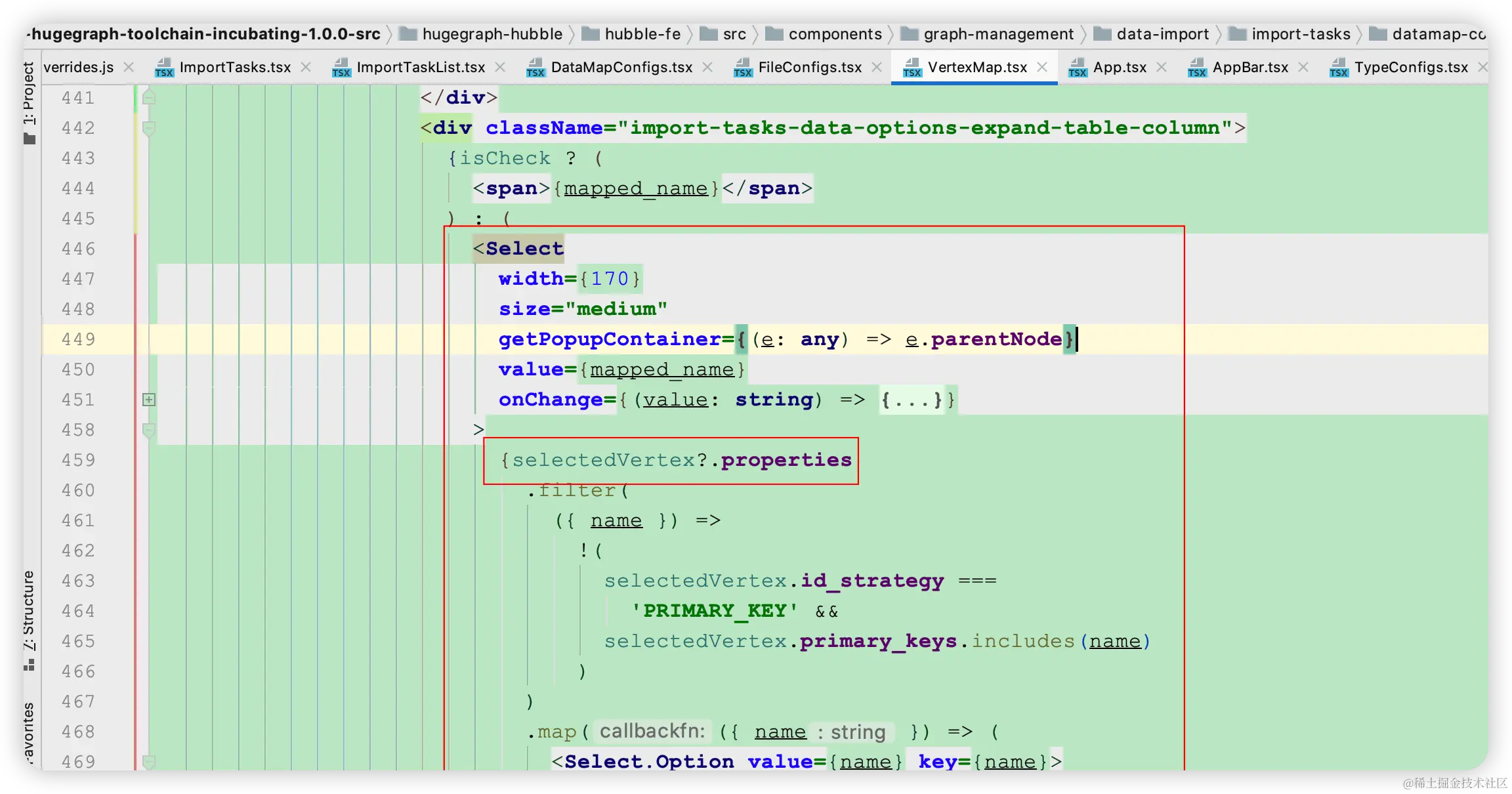Select graph-management in the breadcrumb
Screen dimensions: 1512x794
pyautogui.click(x=998, y=34)
